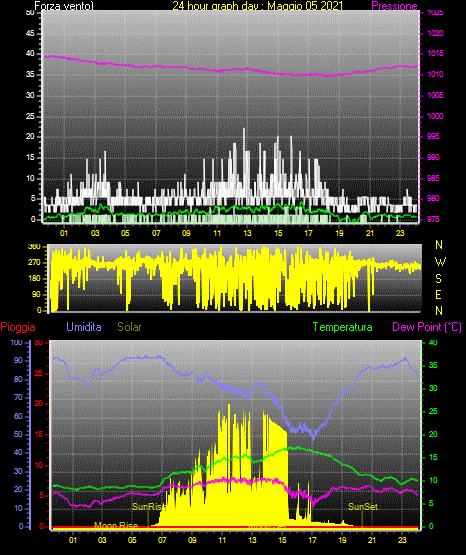Click the 'S' wind direction letter
The height and width of the screenshot is (555, 466).
(x=438, y=279)
